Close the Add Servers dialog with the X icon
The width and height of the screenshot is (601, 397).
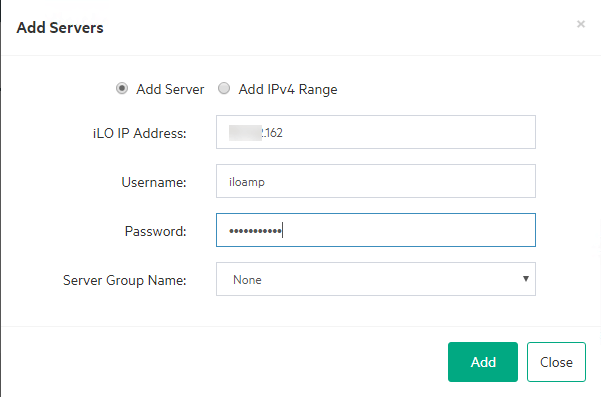click(581, 24)
